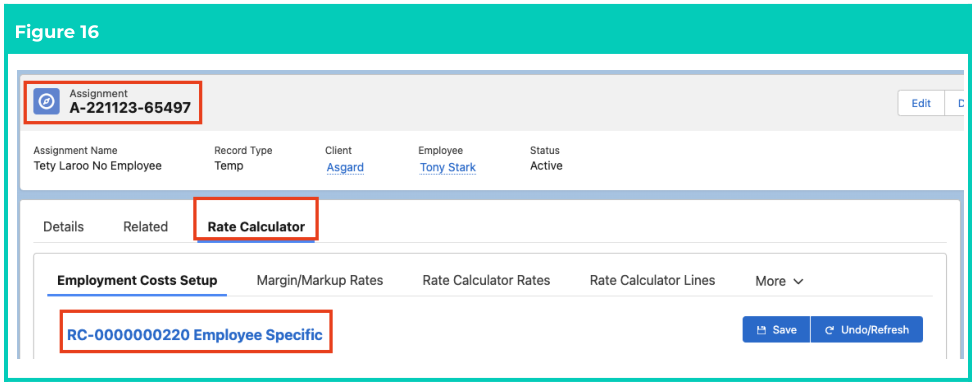Click the Active status value
This screenshot has width=976, height=386.
[x=547, y=166]
